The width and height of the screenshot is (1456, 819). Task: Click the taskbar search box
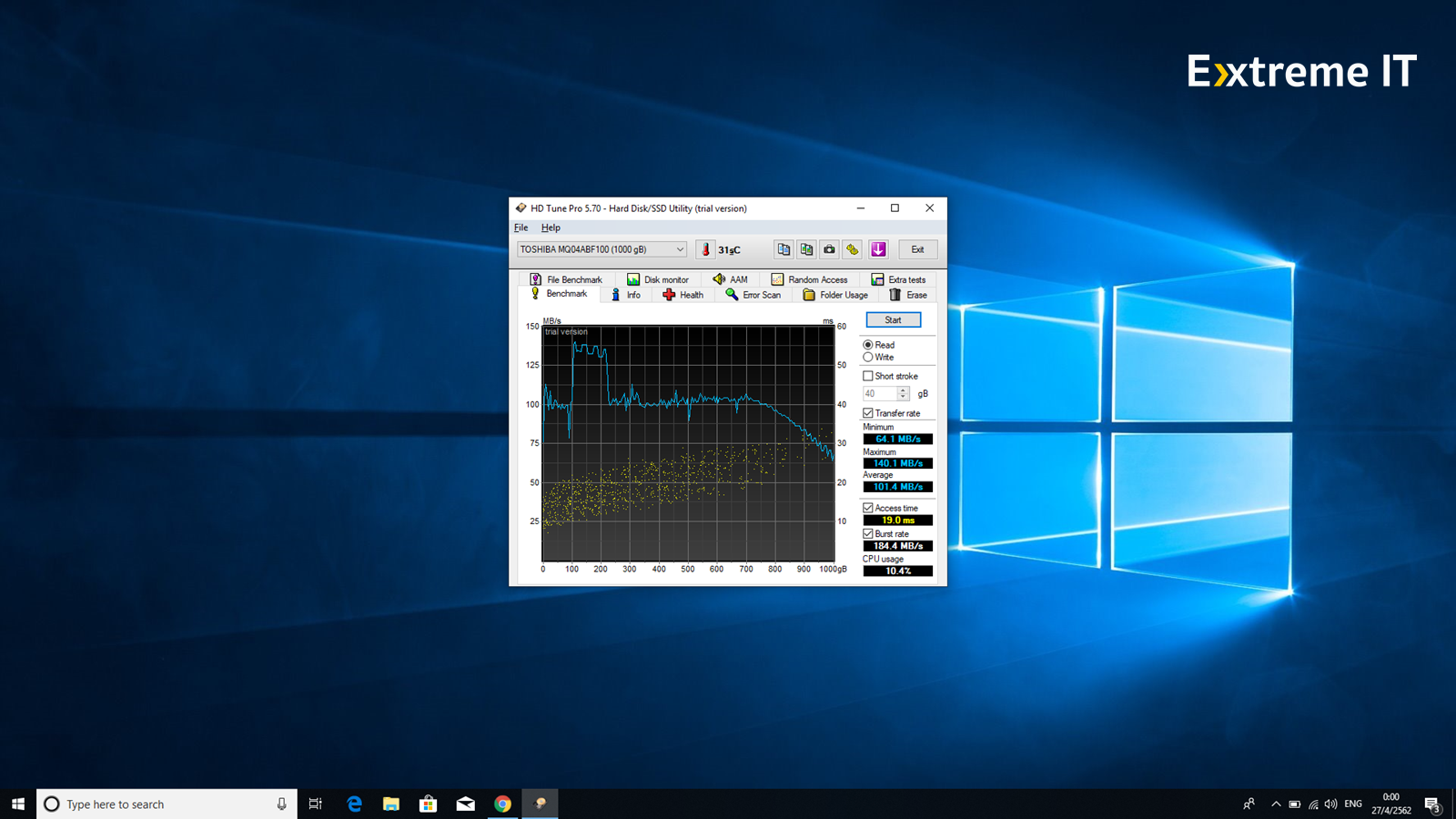tap(167, 804)
